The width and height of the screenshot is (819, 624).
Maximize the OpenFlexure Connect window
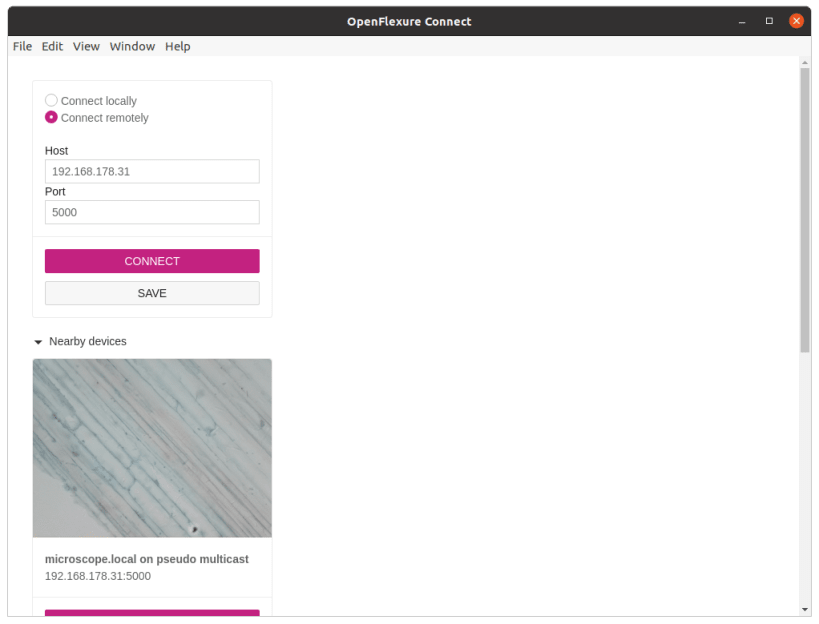click(769, 21)
